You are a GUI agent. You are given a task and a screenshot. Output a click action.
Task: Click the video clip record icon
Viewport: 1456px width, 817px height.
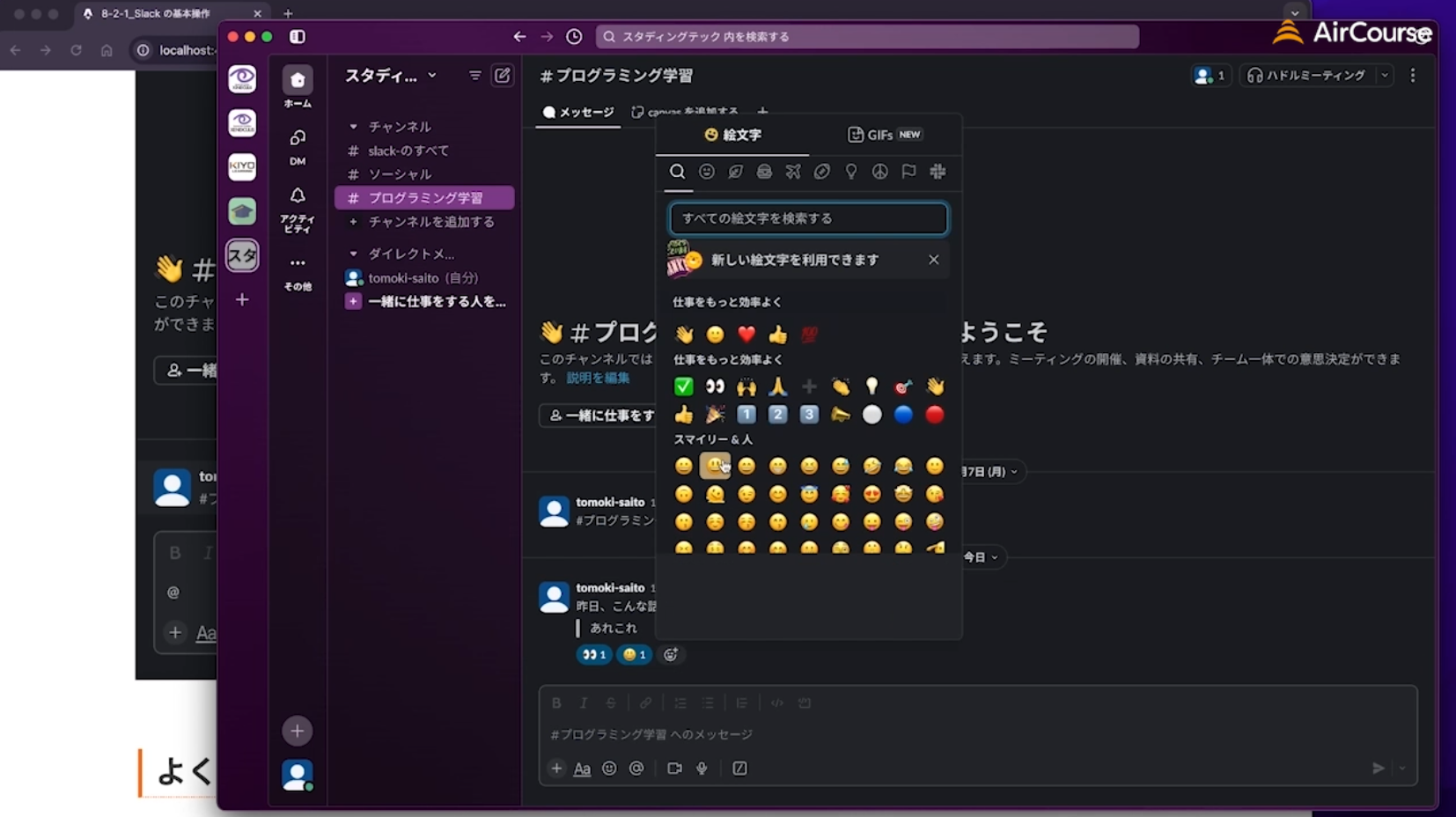click(674, 769)
